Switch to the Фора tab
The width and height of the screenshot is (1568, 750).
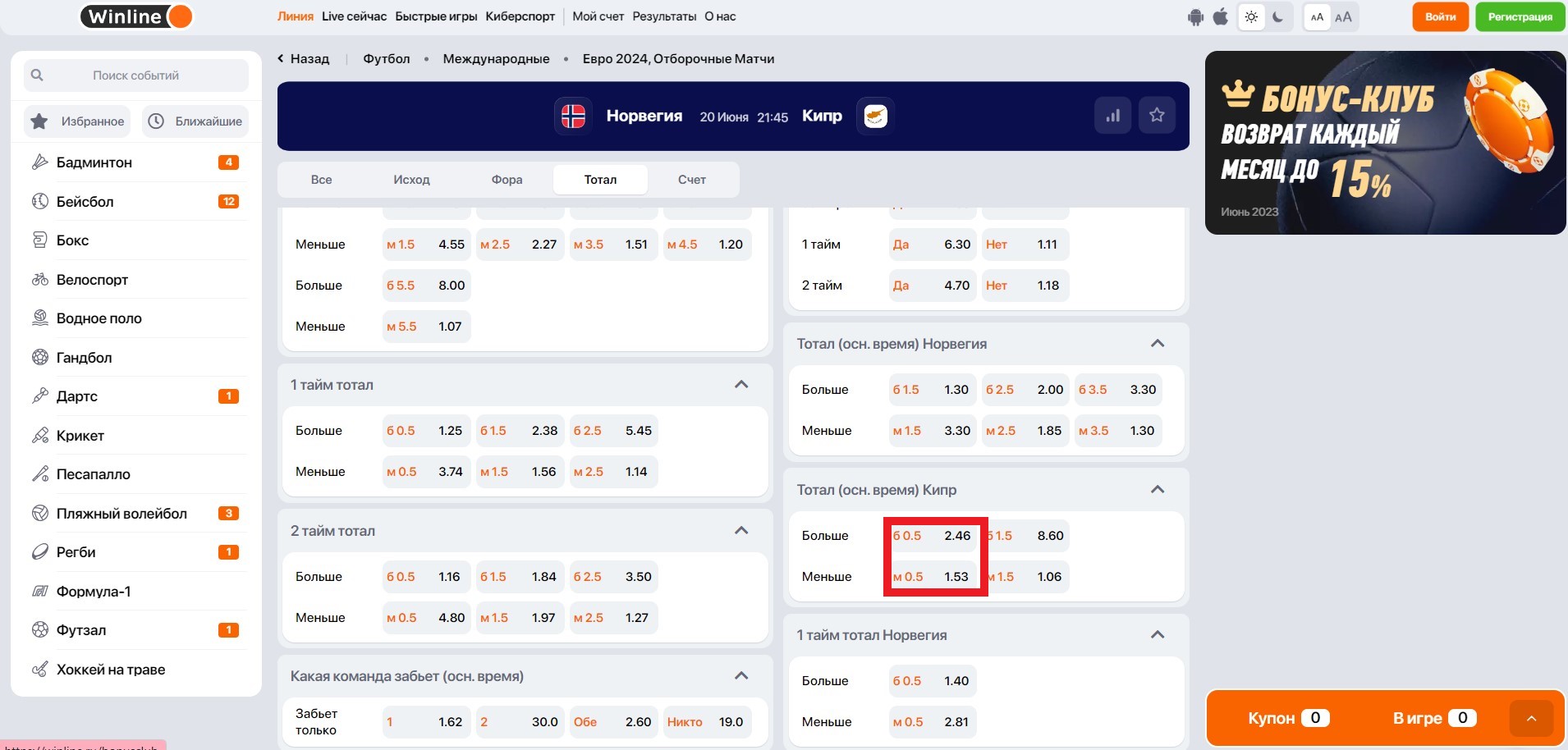(x=507, y=180)
